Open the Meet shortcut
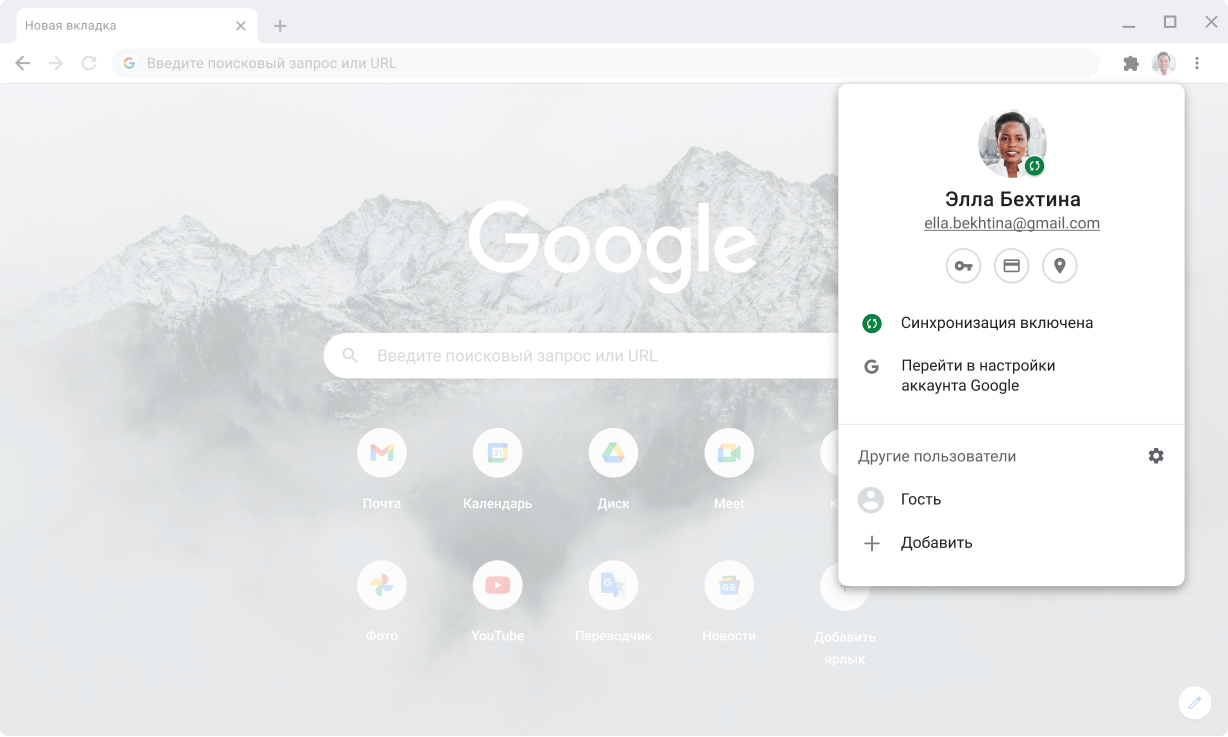This screenshot has width=1228, height=737. pos(729,453)
